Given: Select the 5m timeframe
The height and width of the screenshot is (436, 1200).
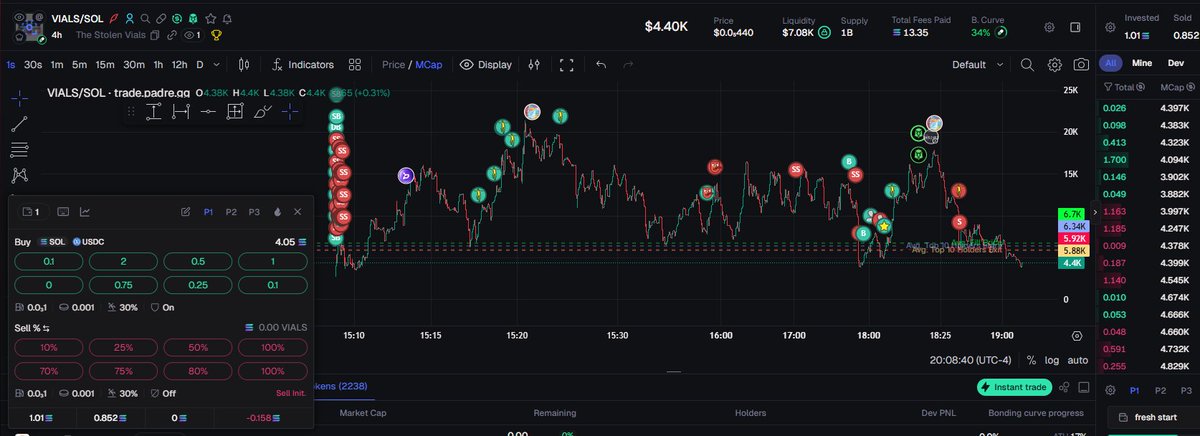Looking at the screenshot, I should click(x=80, y=65).
